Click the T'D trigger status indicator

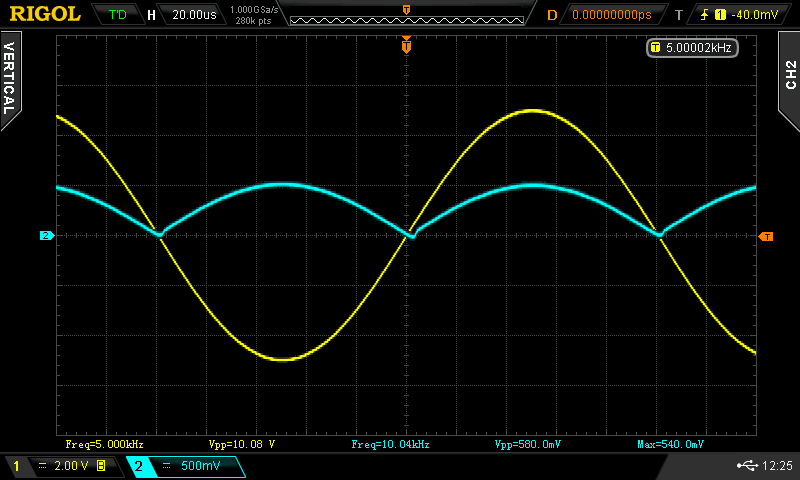pyautogui.click(x=117, y=15)
